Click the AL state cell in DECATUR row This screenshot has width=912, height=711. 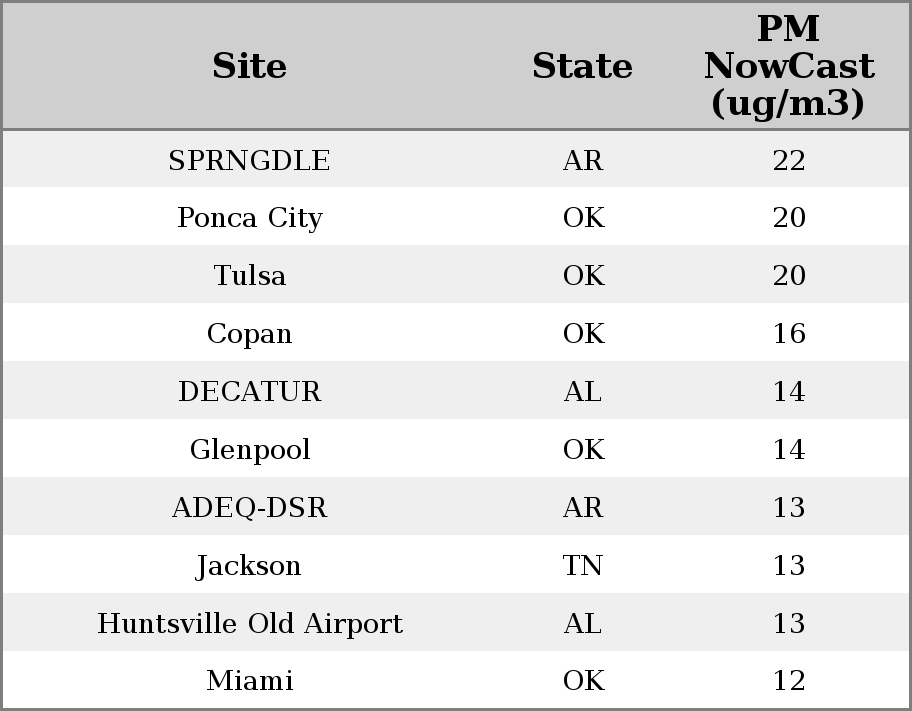pos(582,392)
